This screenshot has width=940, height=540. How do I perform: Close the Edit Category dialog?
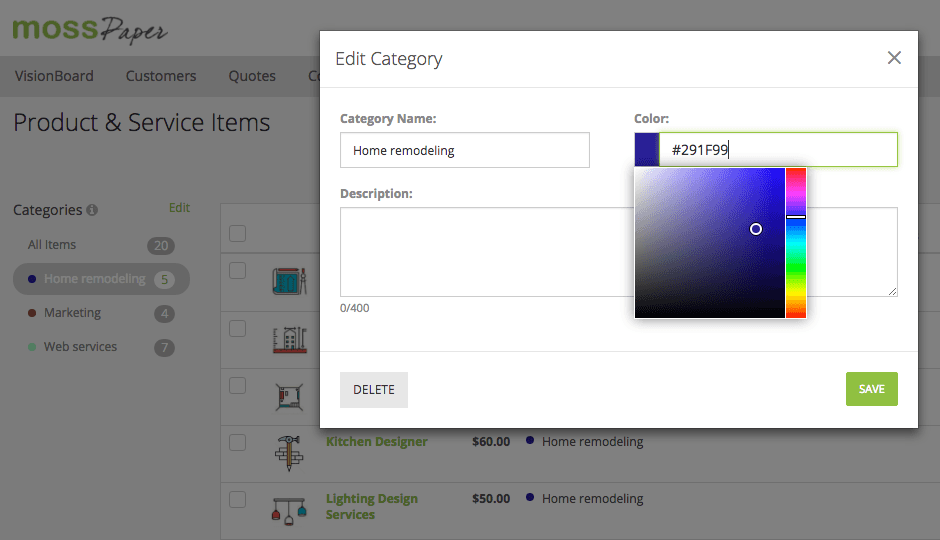tap(894, 58)
